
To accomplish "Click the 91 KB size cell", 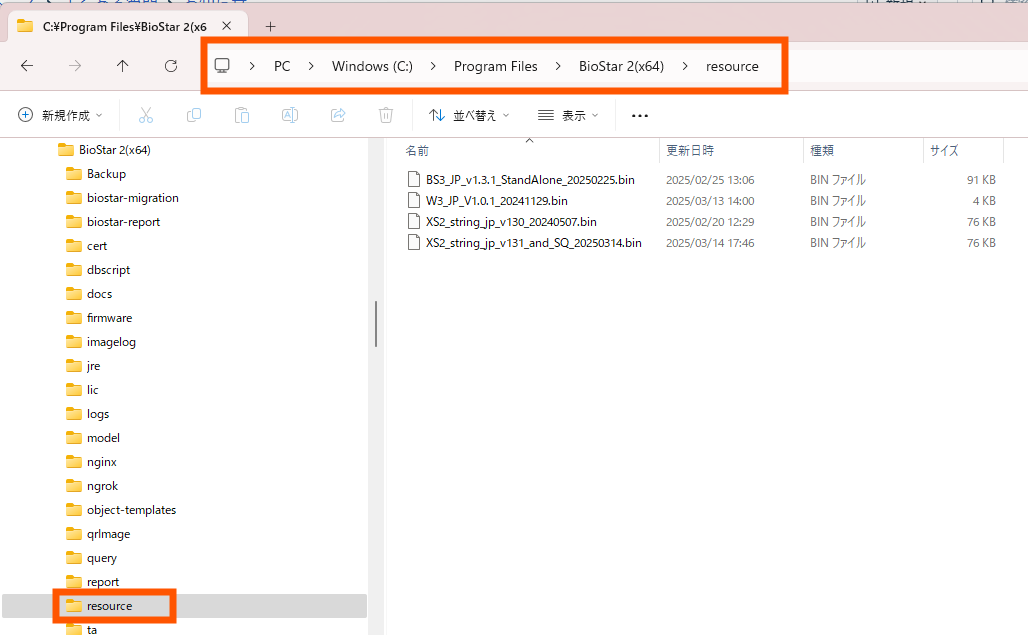I will [981, 180].
